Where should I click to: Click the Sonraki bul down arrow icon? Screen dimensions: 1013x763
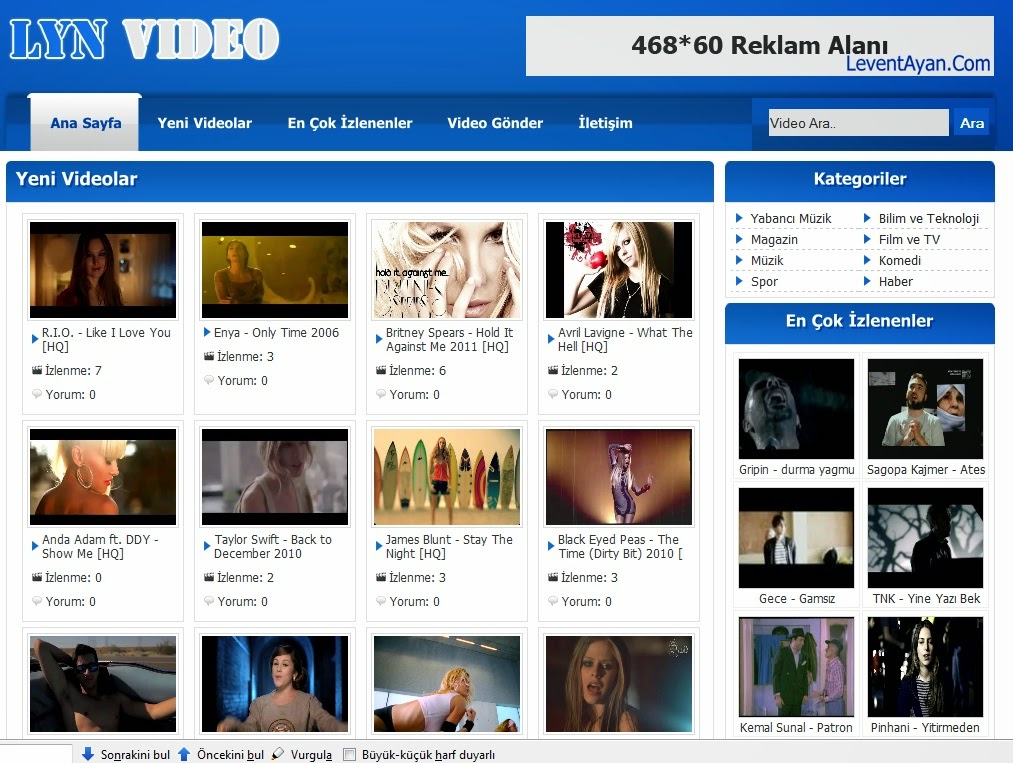click(x=88, y=754)
